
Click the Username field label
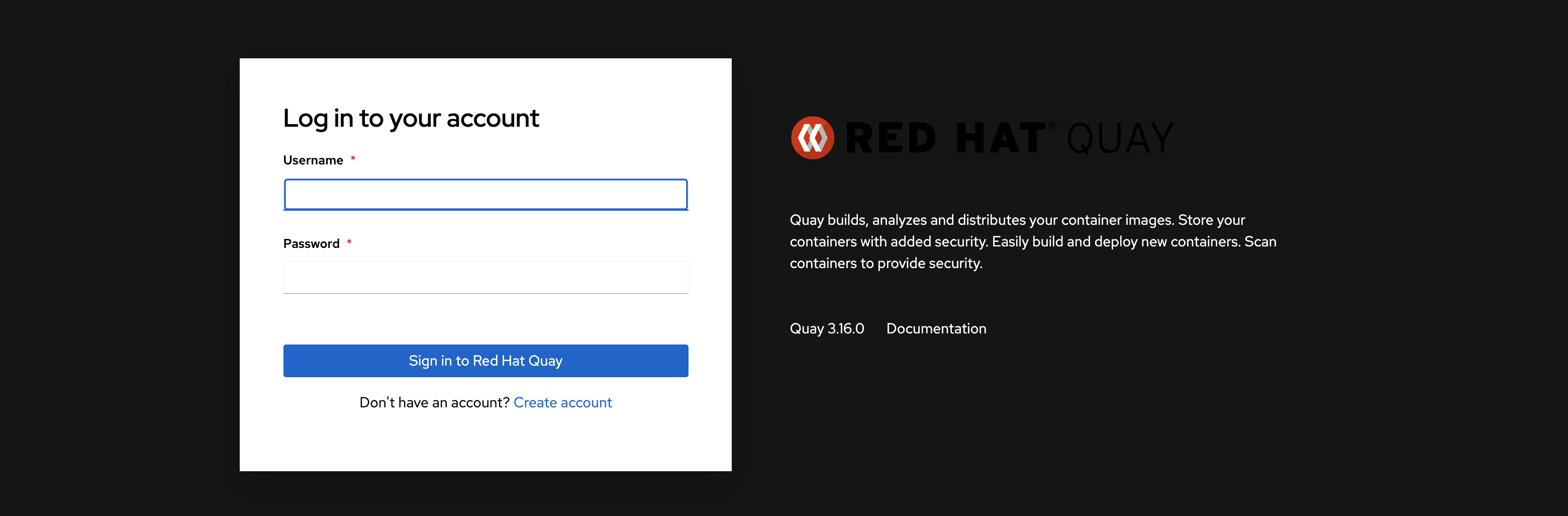pyautogui.click(x=313, y=160)
